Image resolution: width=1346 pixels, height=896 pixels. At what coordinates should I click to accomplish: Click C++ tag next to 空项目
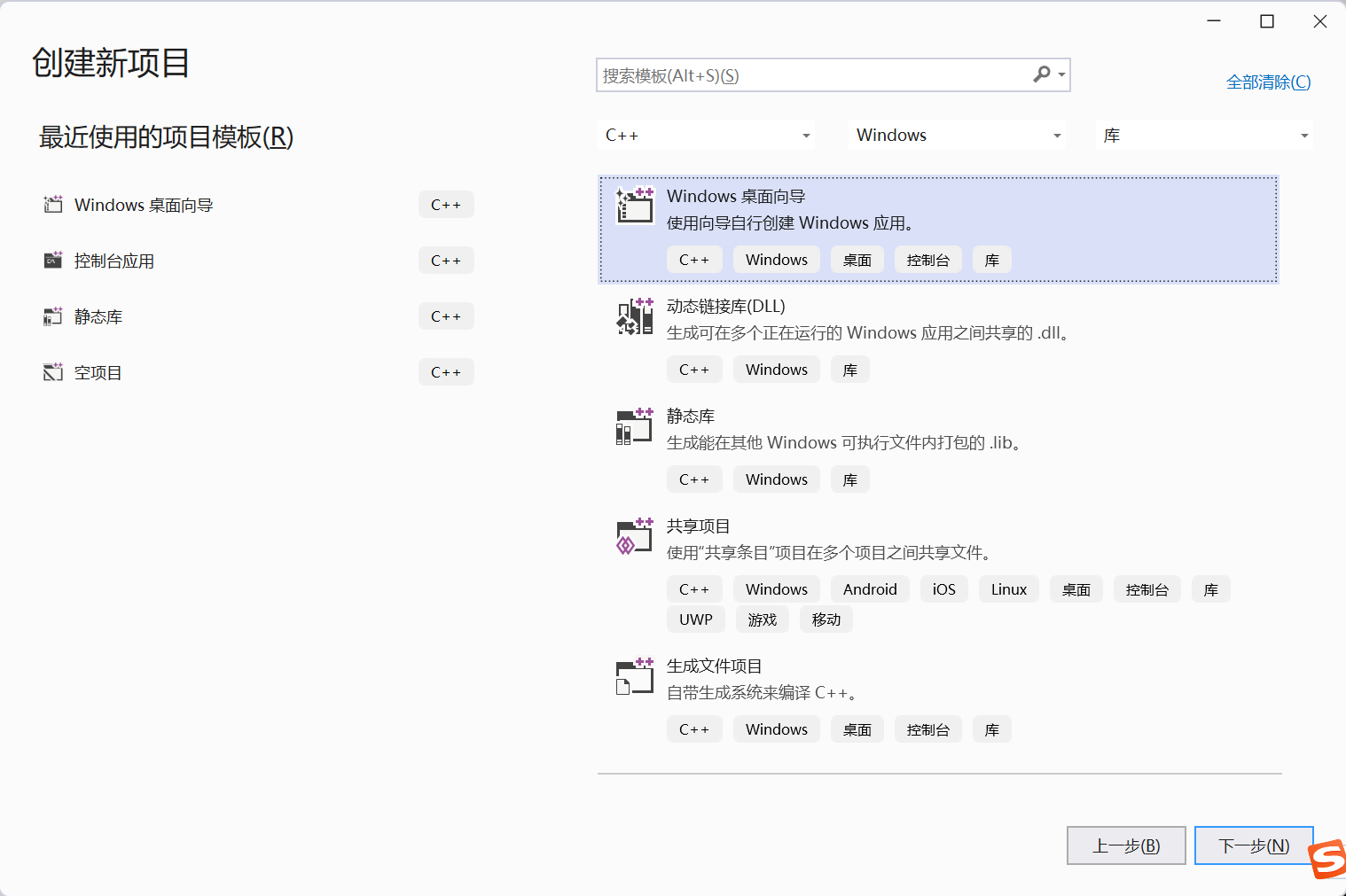pyautogui.click(x=446, y=372)
